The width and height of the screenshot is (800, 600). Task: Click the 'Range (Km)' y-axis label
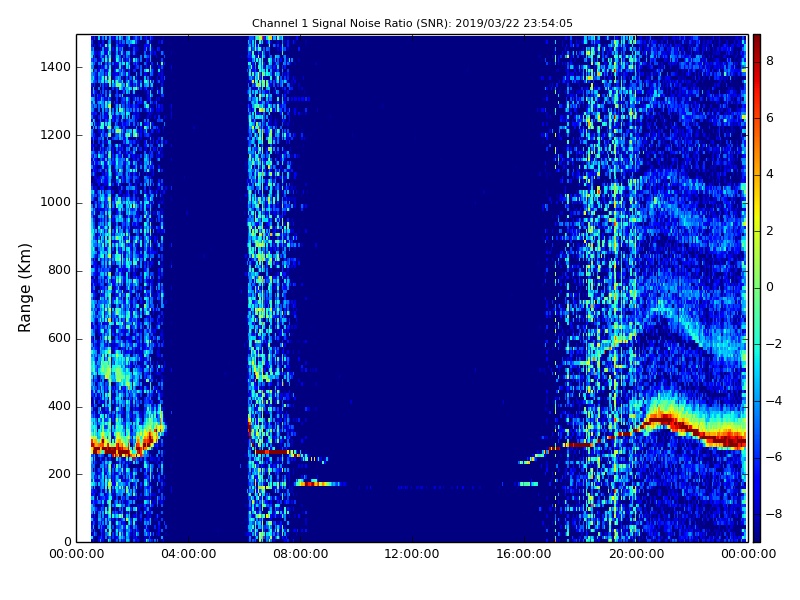(x=24, y=288)
